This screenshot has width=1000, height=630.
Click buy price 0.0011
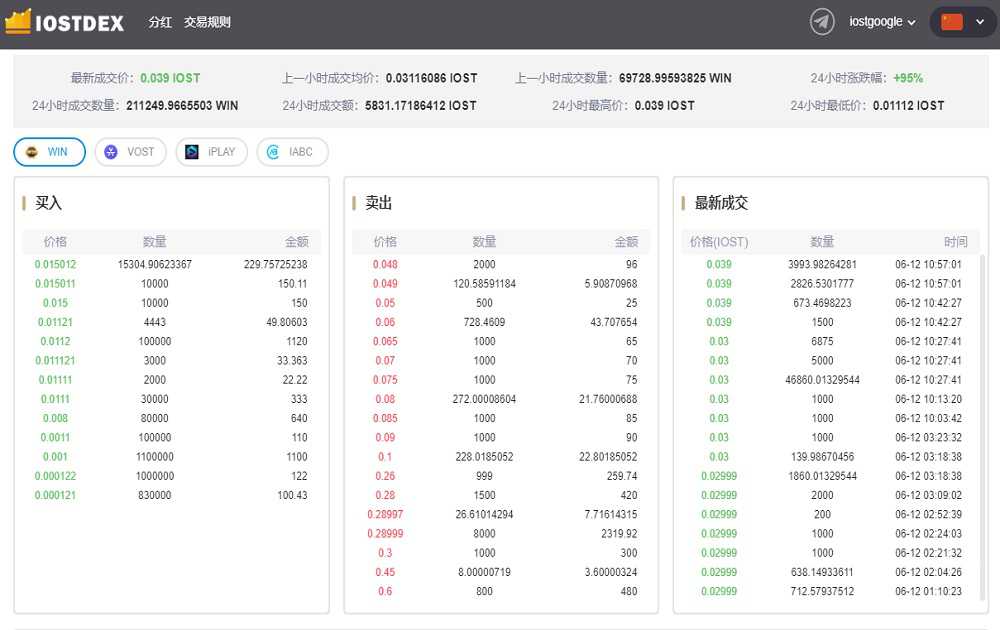coord(55,437)
